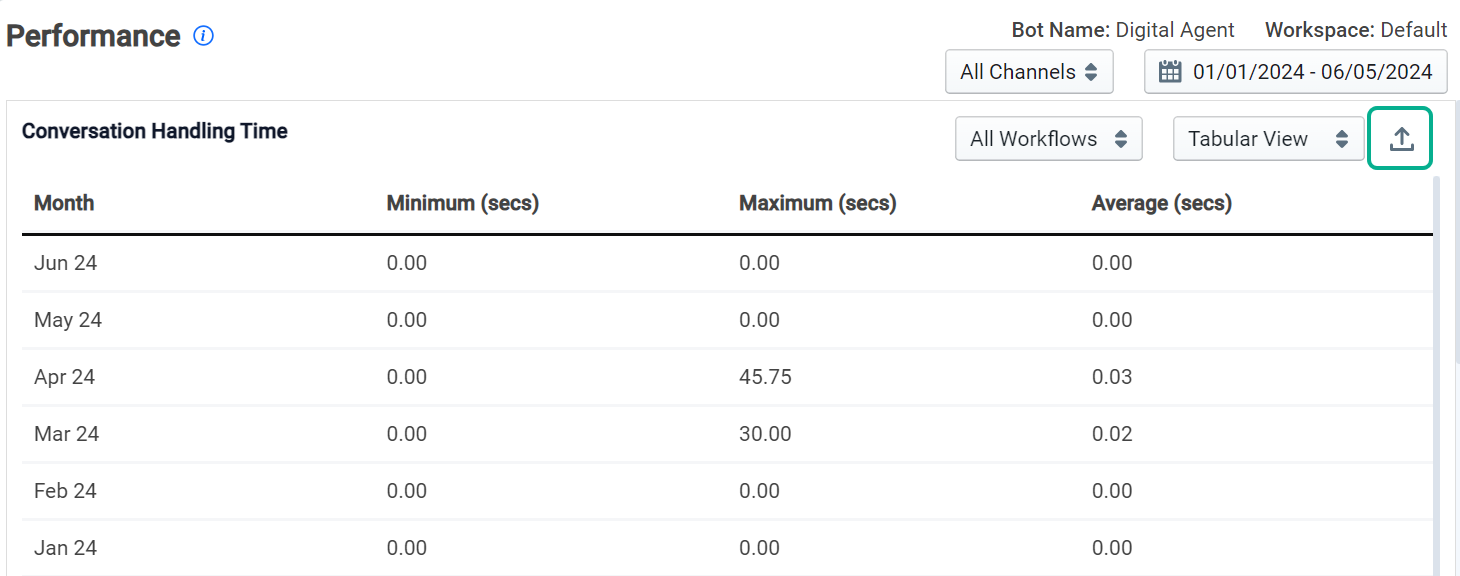
Task: Select the Apr 24 table row
Action: [727, 377]
